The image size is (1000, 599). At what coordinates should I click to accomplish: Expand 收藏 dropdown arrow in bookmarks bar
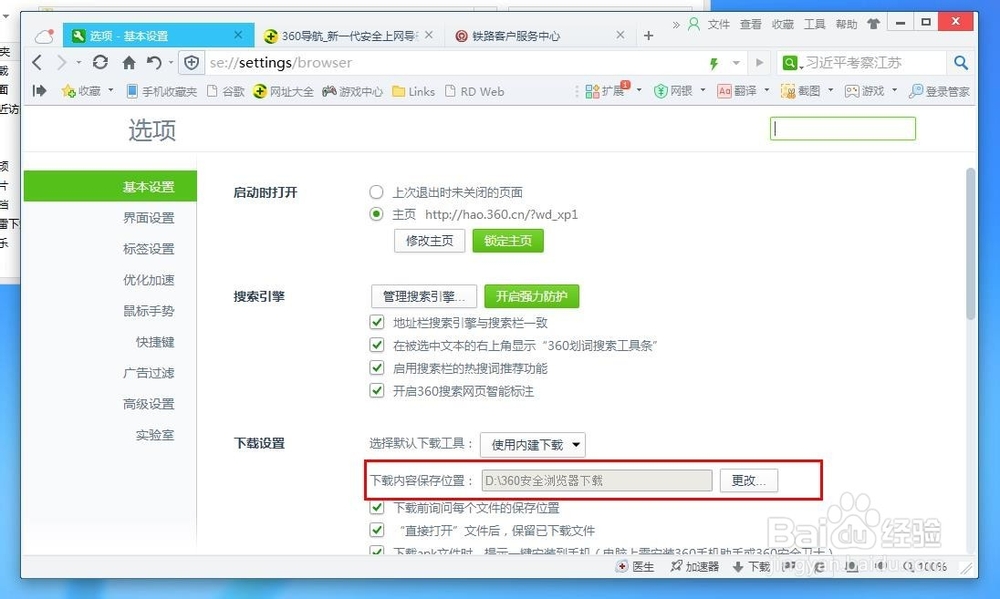(111, 91)
